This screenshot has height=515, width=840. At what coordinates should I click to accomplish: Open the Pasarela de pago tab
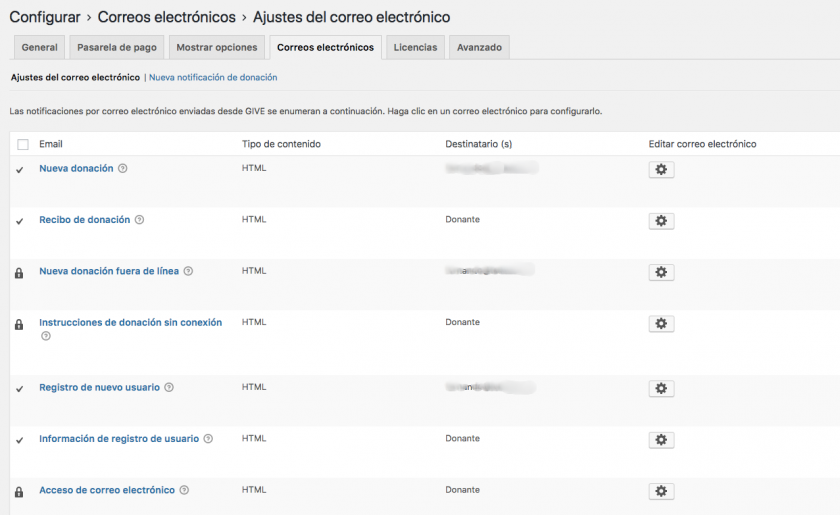[117, 47]
